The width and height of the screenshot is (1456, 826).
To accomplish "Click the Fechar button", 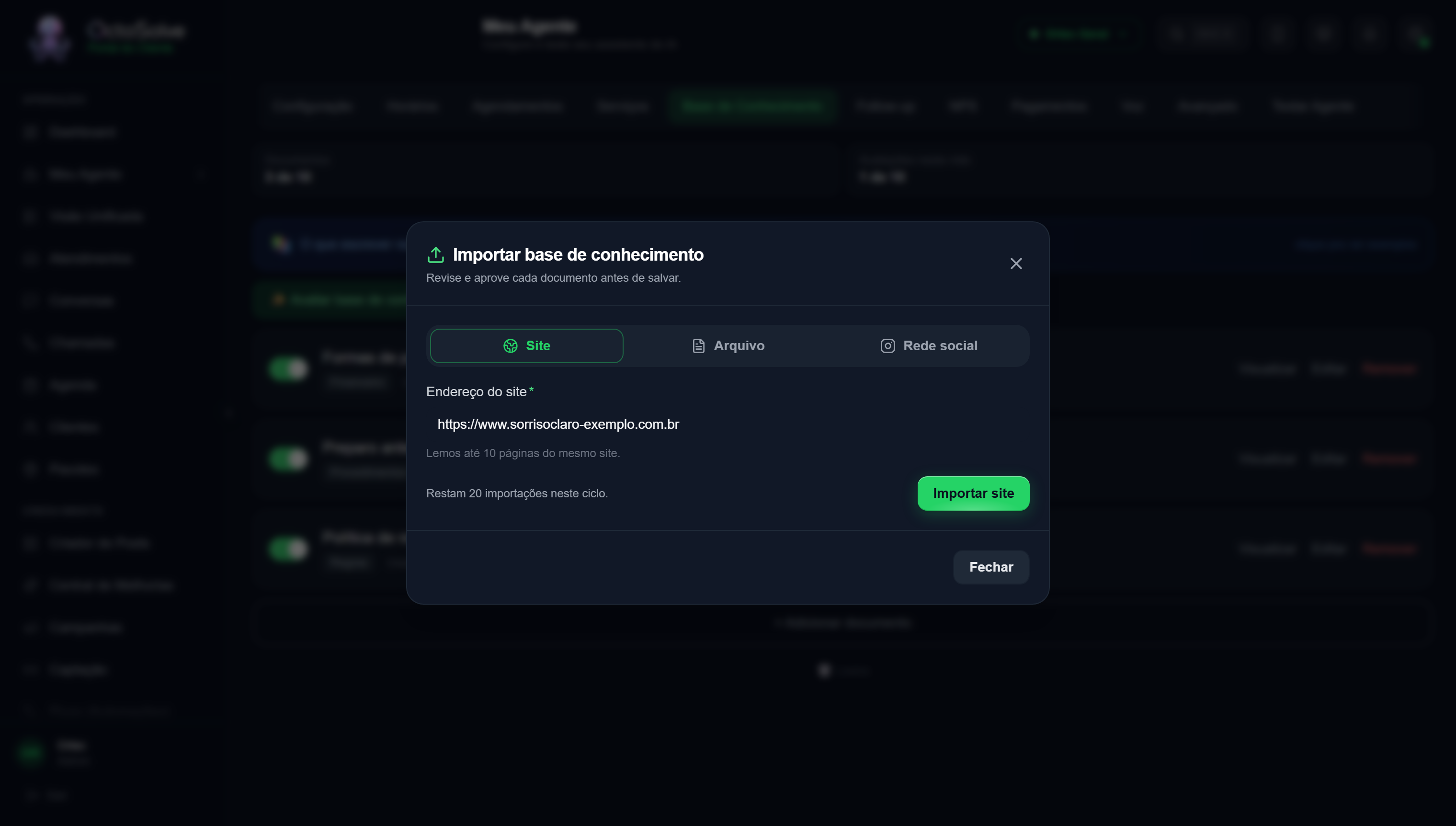I will tap(990, 567).
